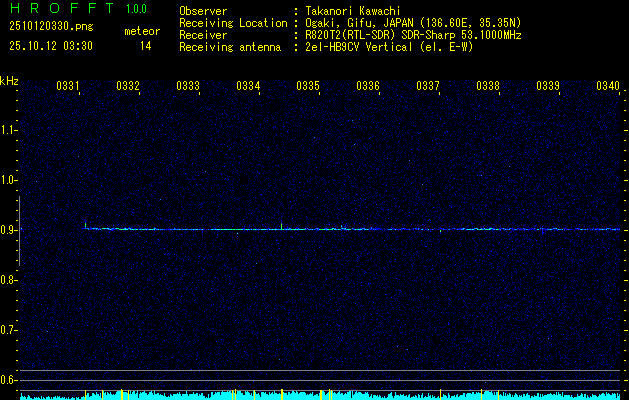Image resolution: width=629 pixels, height=400 pixels.
Task: Select the version number 1.0.0
Action: click(x=136, y=9)
